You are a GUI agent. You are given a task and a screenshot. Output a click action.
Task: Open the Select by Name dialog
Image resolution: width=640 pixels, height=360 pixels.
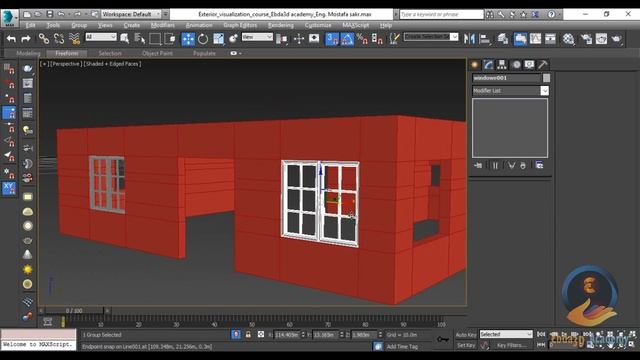[x=140, y=39]
